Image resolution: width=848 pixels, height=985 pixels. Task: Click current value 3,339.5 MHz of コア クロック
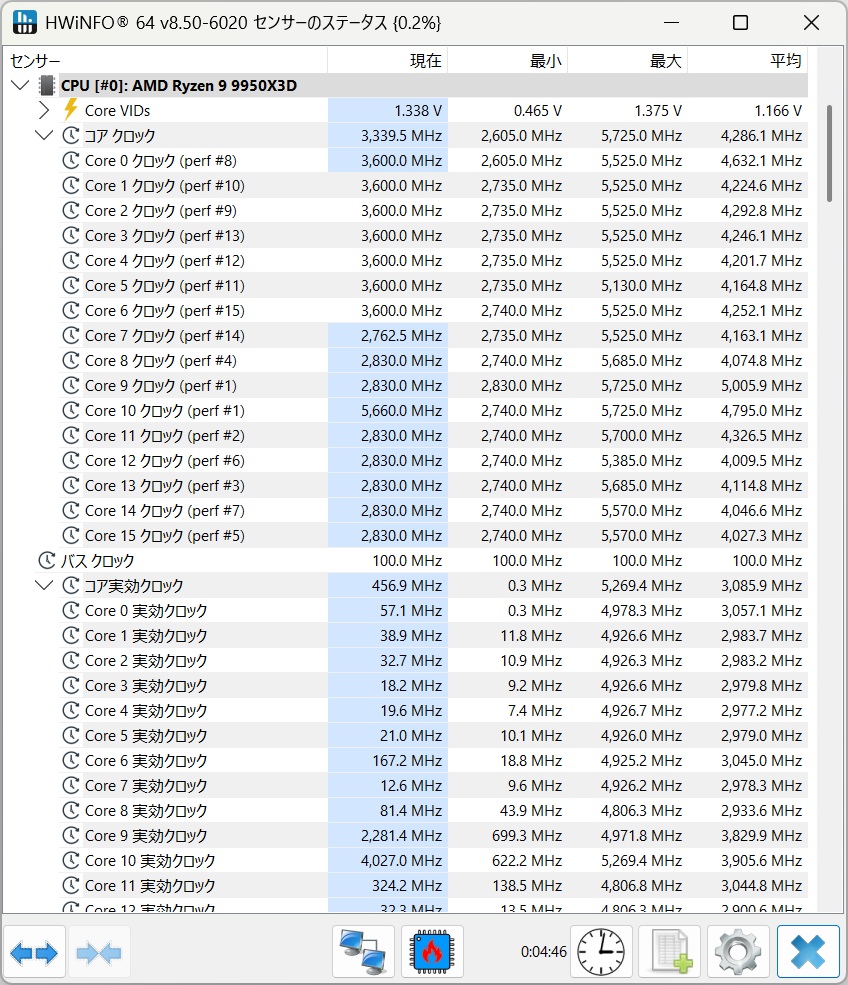pos(401,136)
